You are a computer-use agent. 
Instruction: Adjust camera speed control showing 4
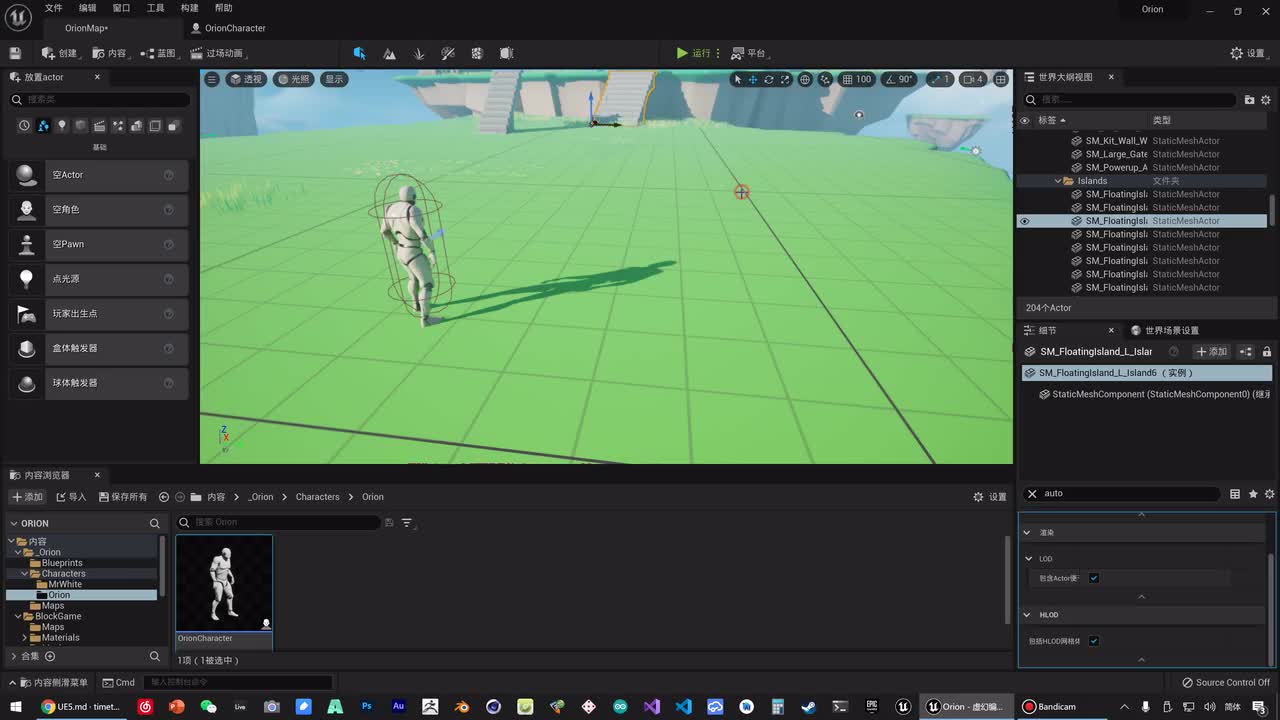973,79
